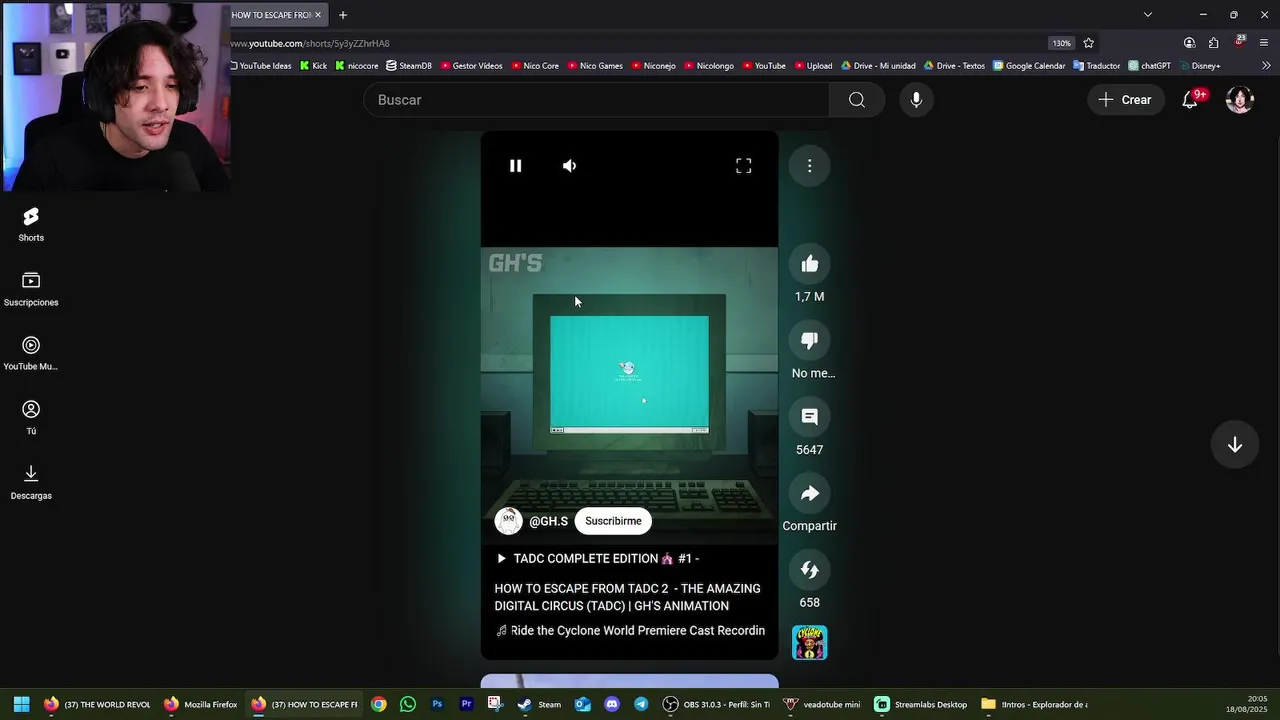The height and width of the screenshot is (720, 1280).
Task: Enter fullscreen on the Short
Action: tap(743, 166)
